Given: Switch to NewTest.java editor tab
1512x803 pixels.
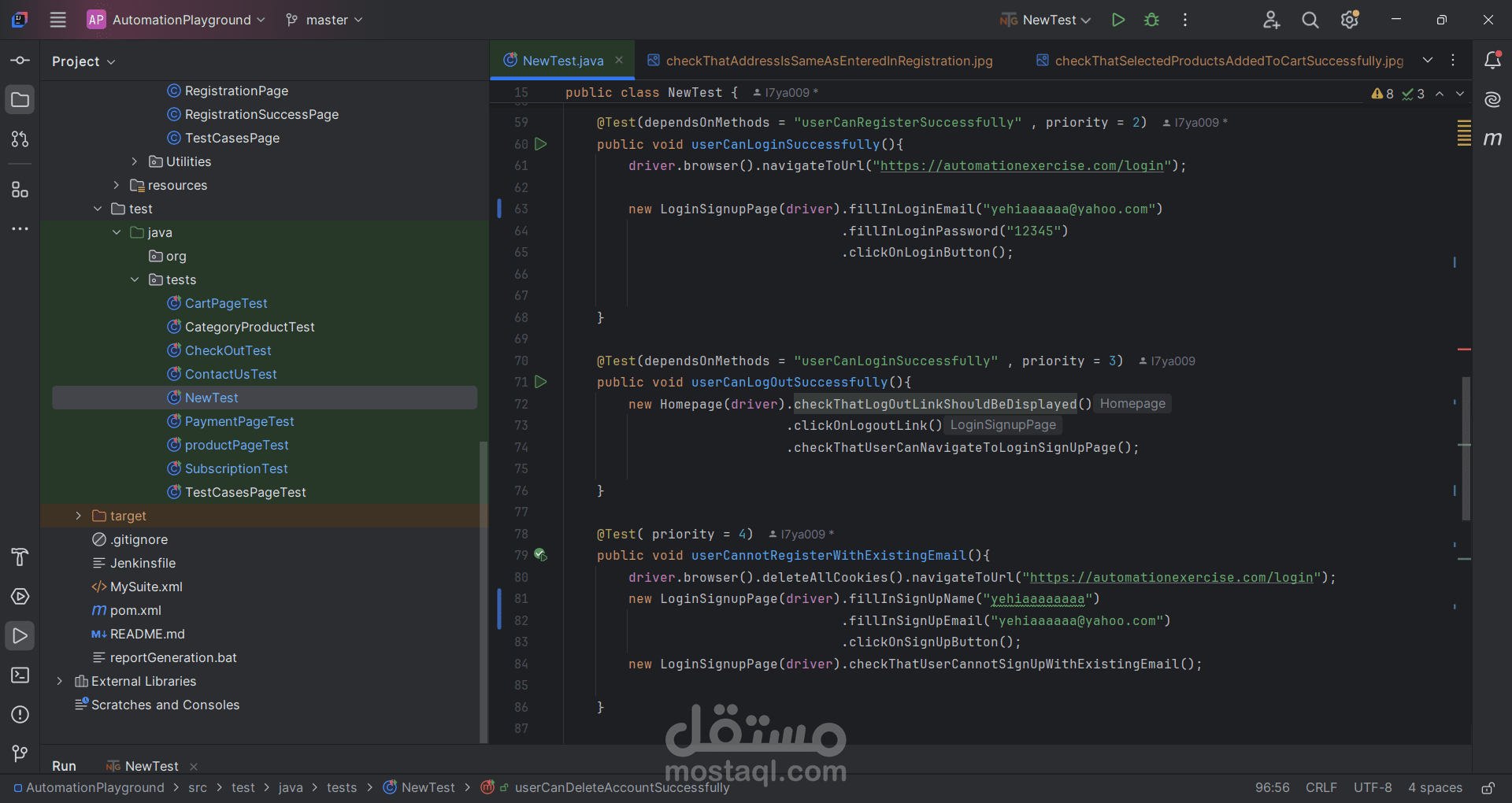Looking at the screenshot, I should pos(562,61).
